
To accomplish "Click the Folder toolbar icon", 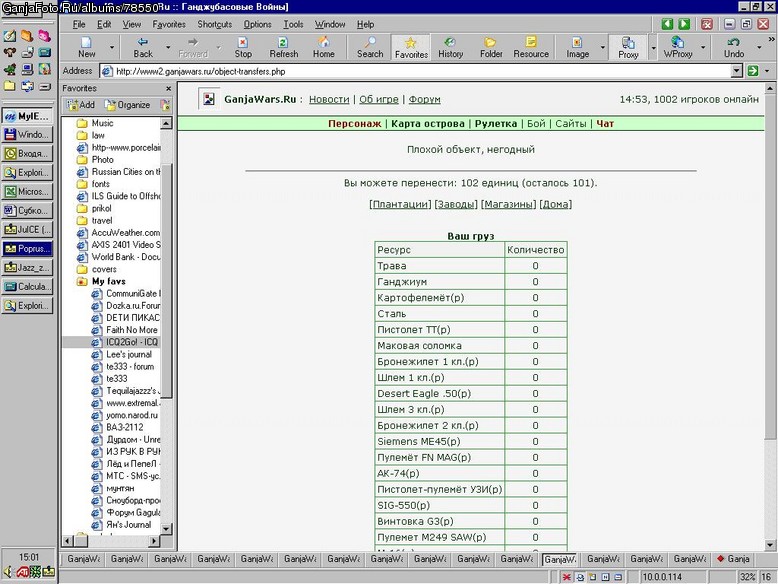I will 491,48.
